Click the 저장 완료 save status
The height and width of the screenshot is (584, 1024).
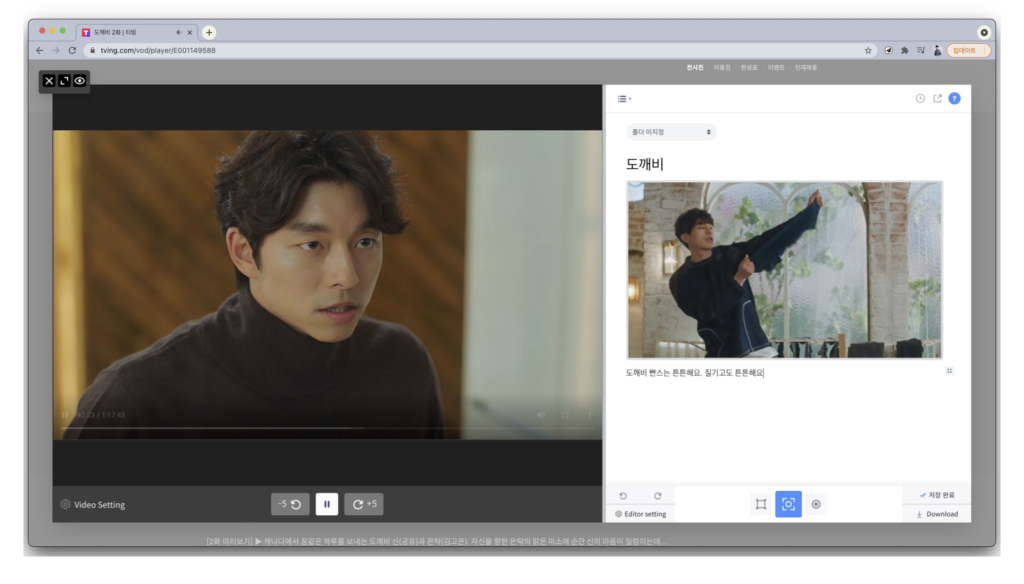click(937, 495)
